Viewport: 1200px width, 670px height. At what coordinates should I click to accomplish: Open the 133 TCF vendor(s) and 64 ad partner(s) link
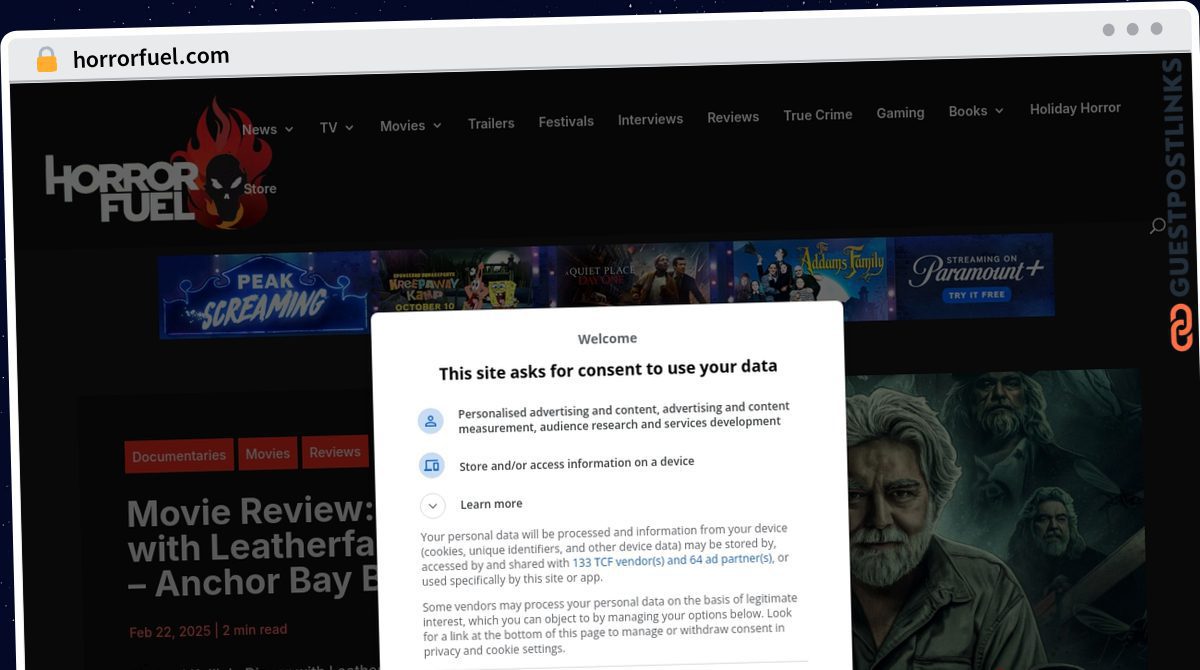tap(672, 560)
